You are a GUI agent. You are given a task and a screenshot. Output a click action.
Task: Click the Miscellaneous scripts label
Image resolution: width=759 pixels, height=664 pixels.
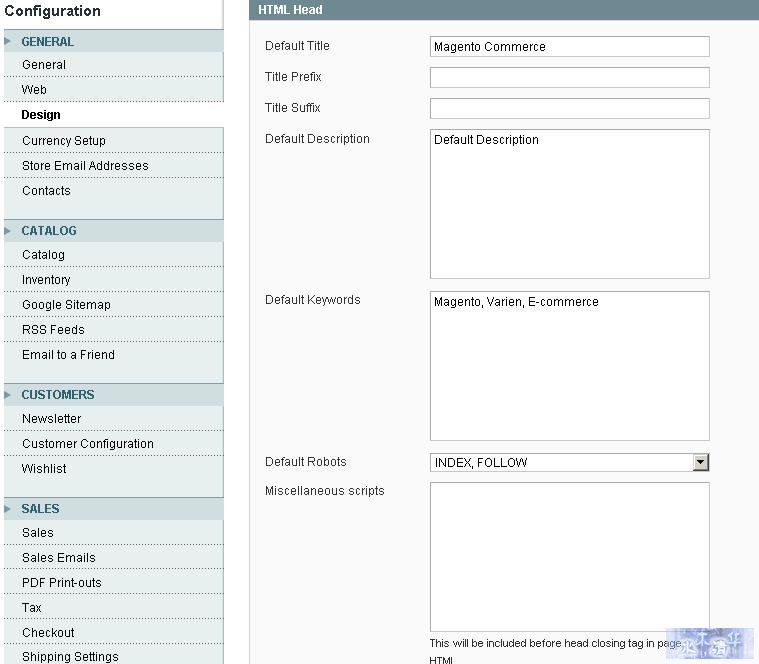(324, 491)
